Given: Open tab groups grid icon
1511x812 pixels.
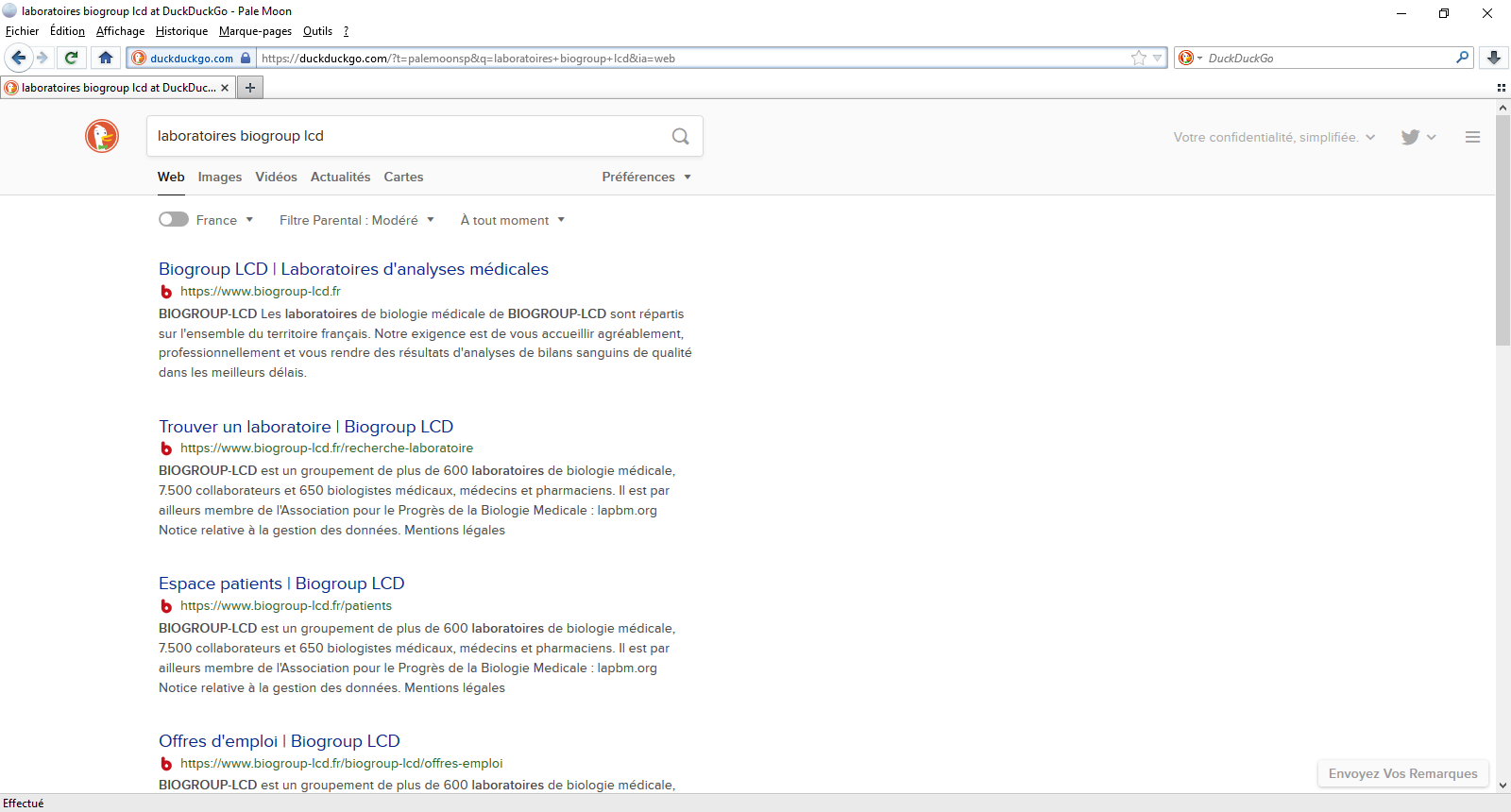Looking at the screenshot, I should coord(1501,88).
